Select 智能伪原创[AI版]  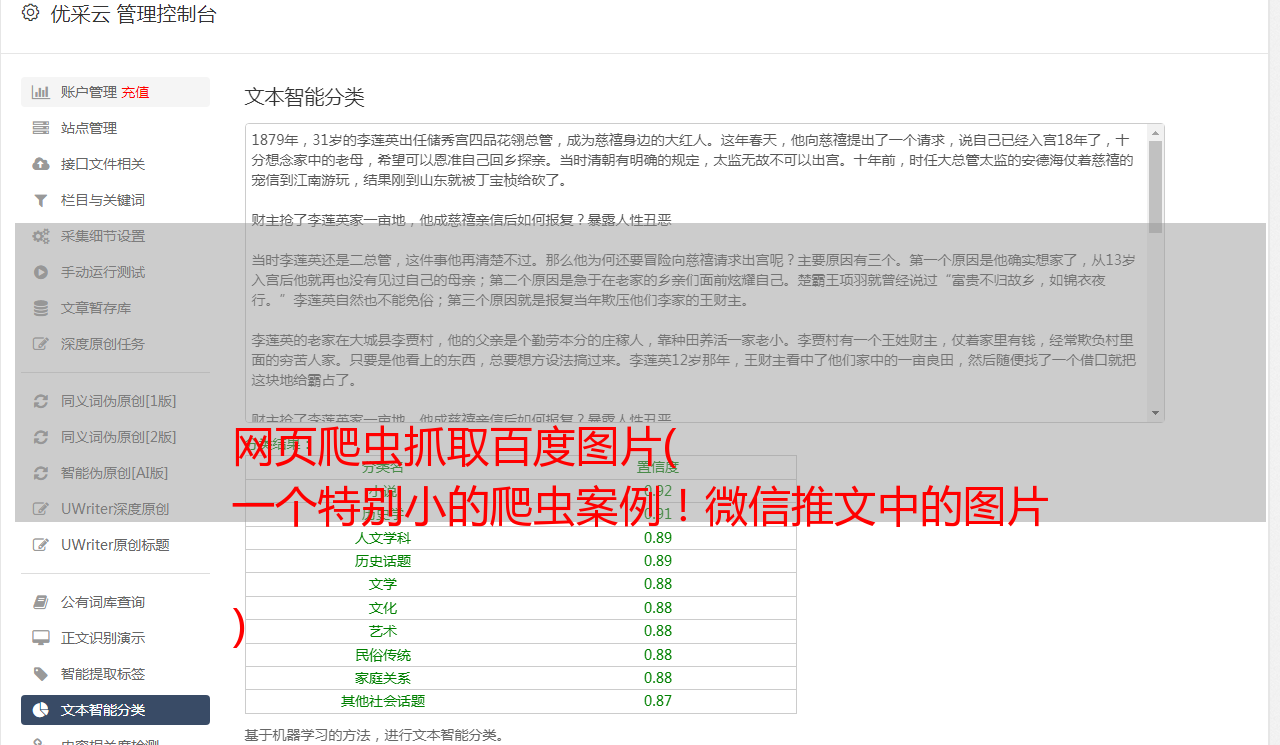(x=115, y=473)
